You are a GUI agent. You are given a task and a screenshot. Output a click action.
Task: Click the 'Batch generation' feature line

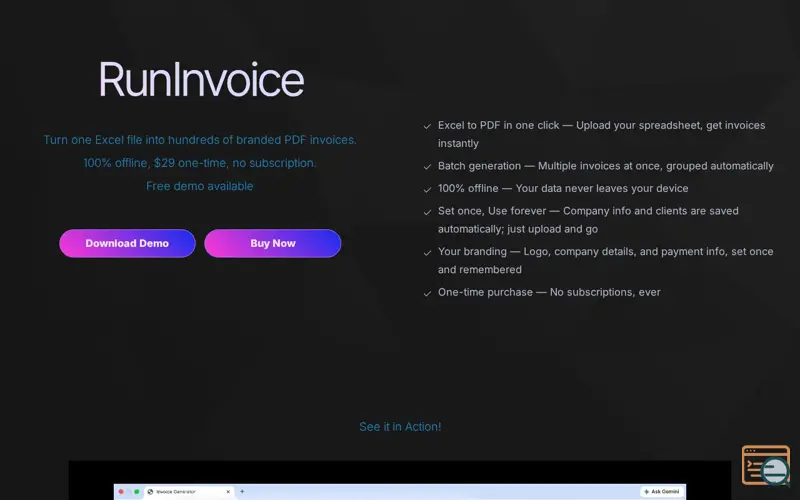606,166
